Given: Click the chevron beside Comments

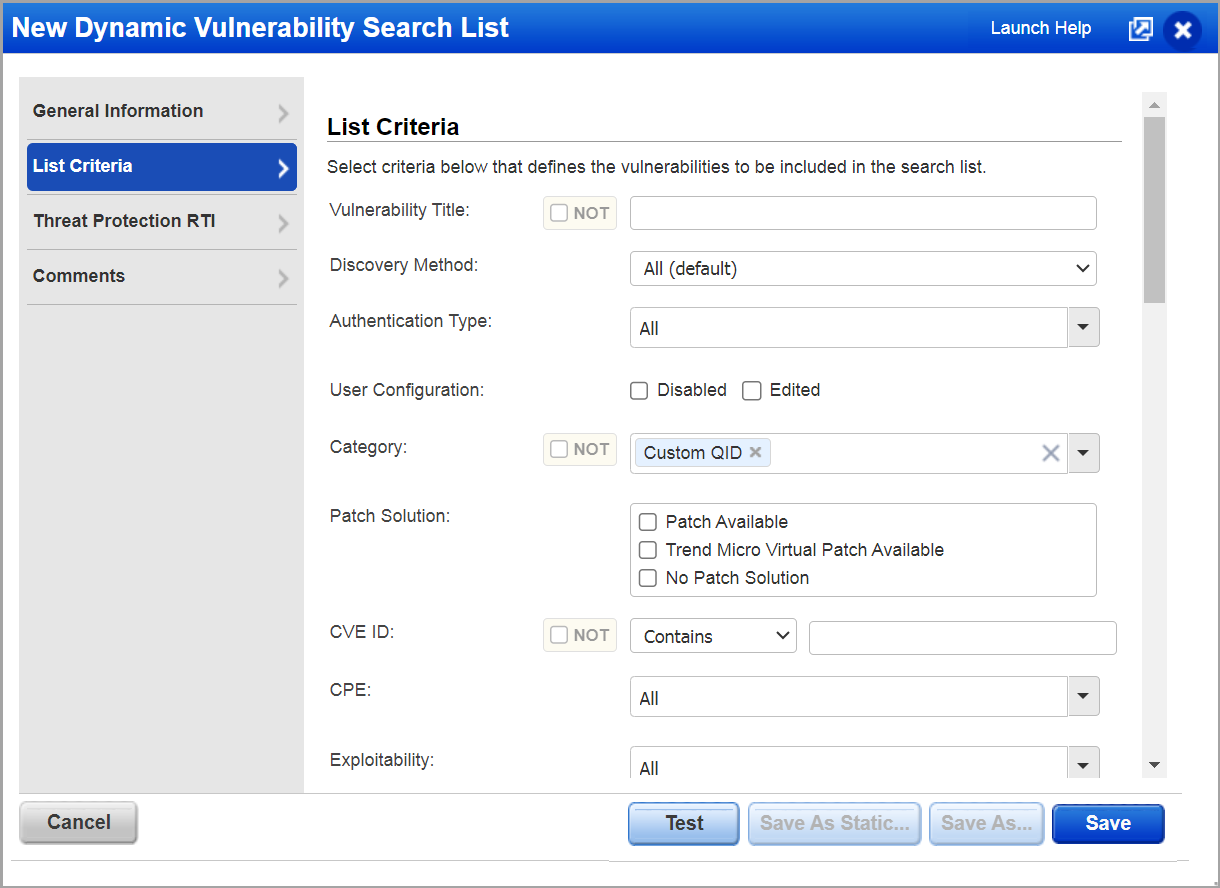Looking at the screenshot, I should tap(283, 278).
